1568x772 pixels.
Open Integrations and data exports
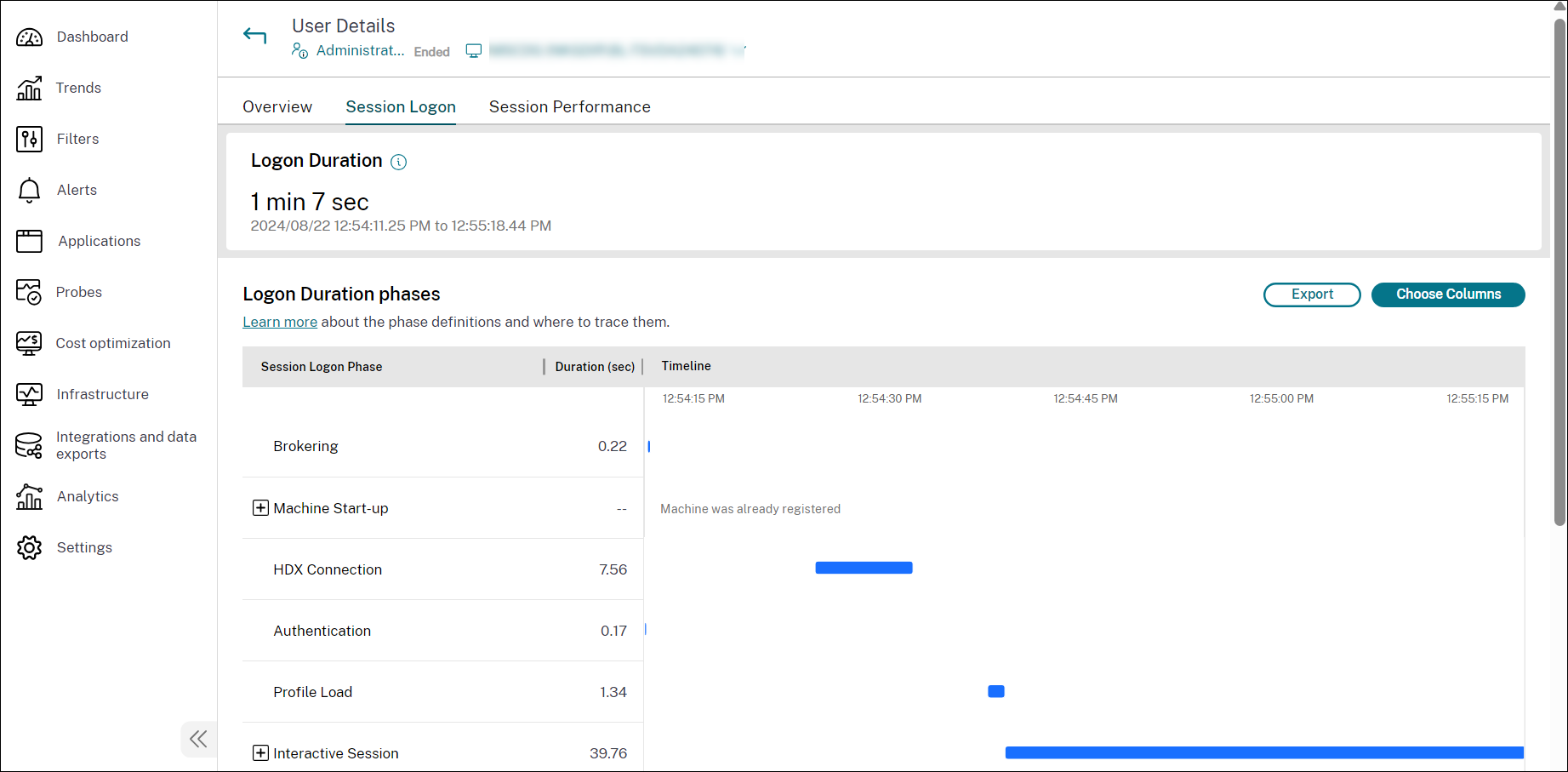pyautogui.click(x=126, y=444)
